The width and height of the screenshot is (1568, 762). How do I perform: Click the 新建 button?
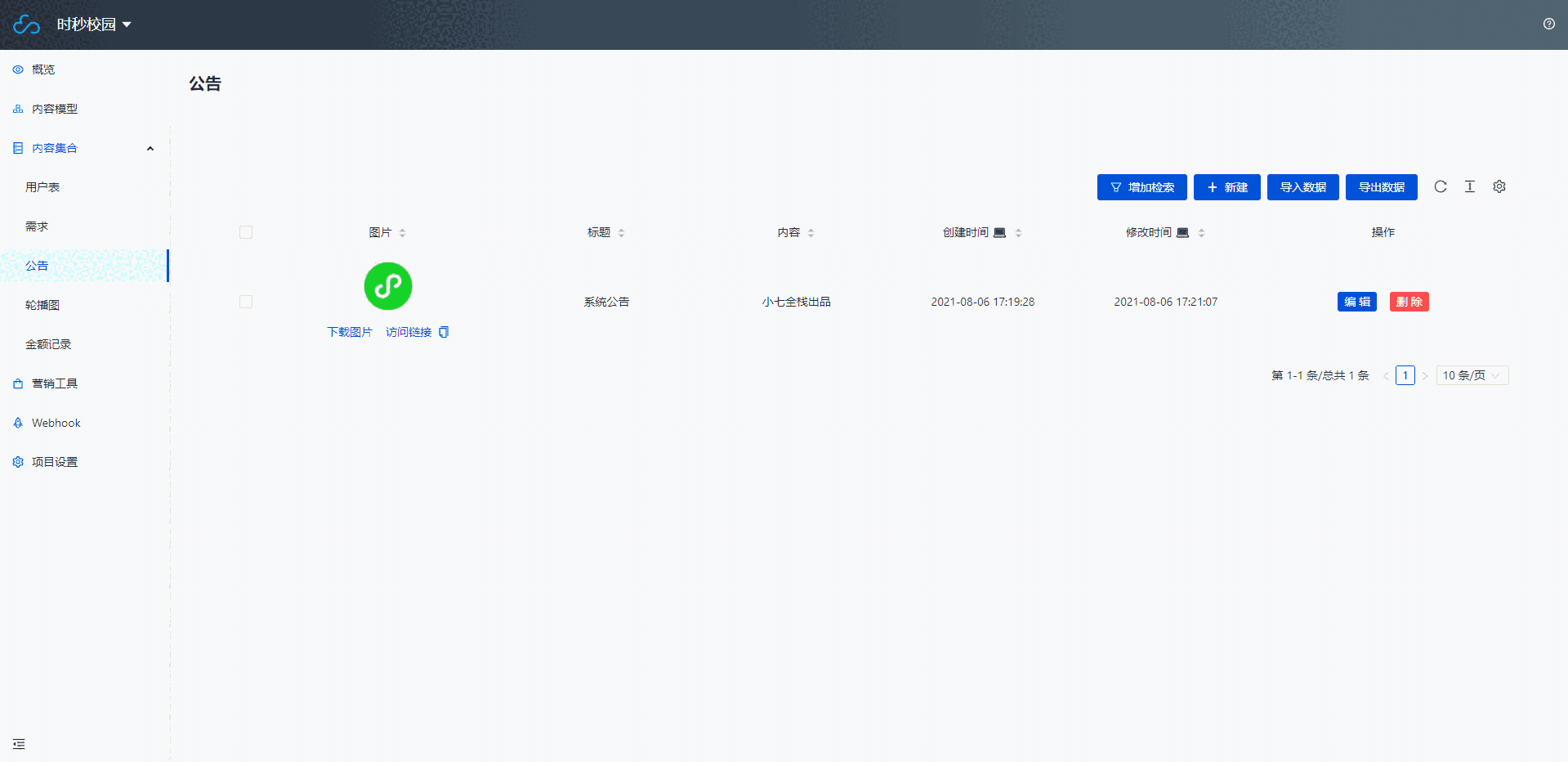coord(1226,187)
